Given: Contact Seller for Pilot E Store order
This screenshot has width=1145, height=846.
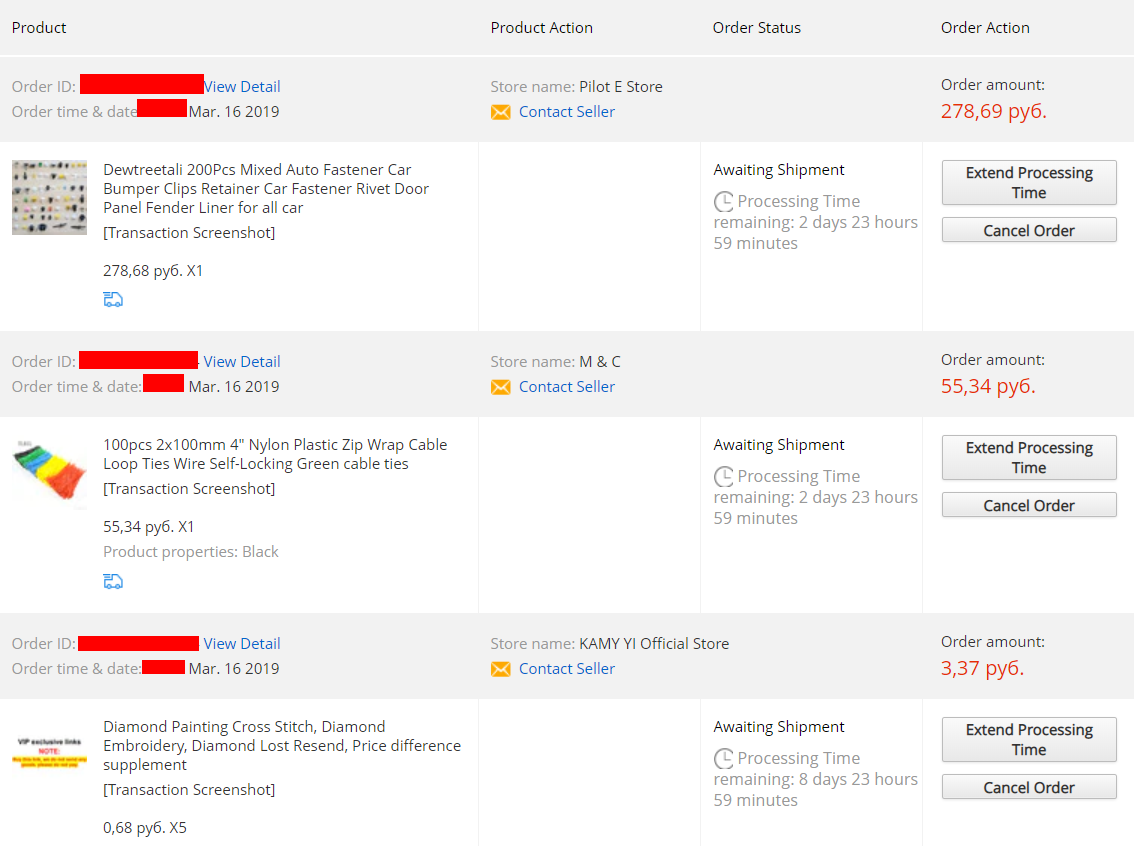Looking at the screenshot, I should pyautogui.click(x=567, y=112).
